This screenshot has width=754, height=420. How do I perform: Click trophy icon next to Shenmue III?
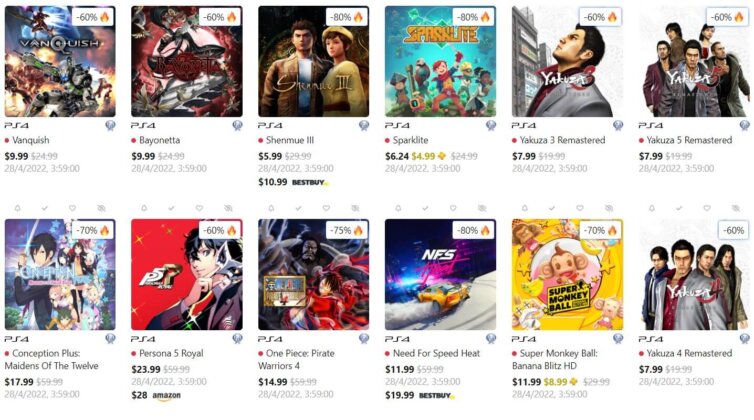364,126
